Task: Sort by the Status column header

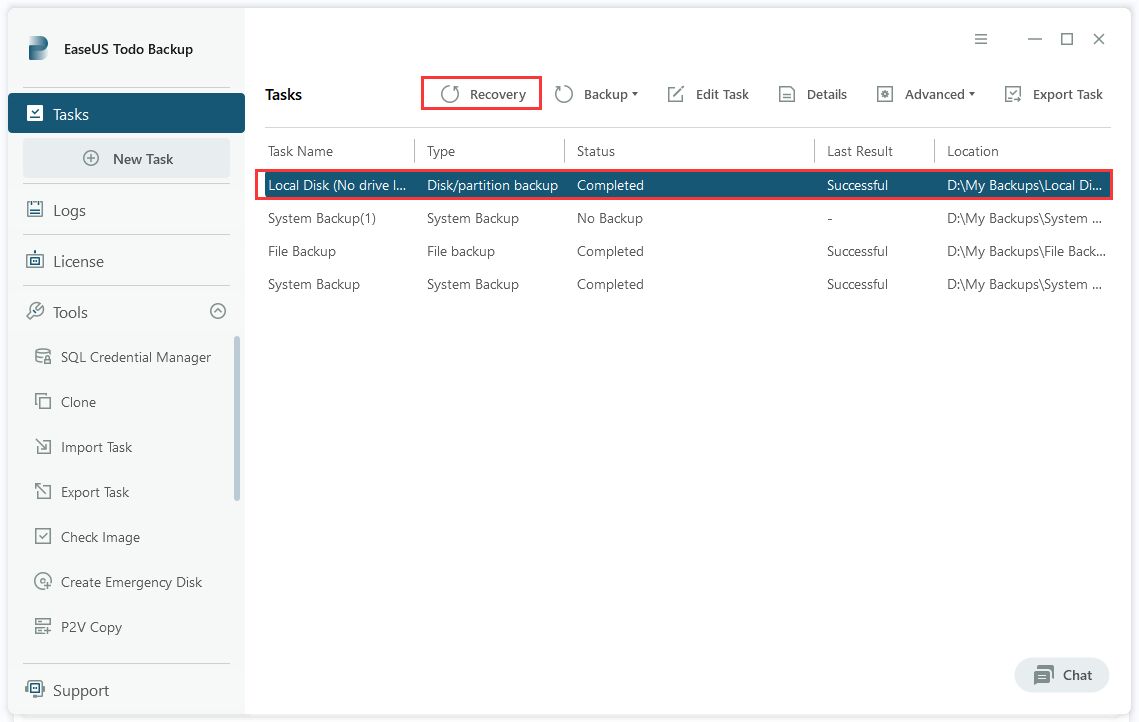Action: [x=596, y=151]
